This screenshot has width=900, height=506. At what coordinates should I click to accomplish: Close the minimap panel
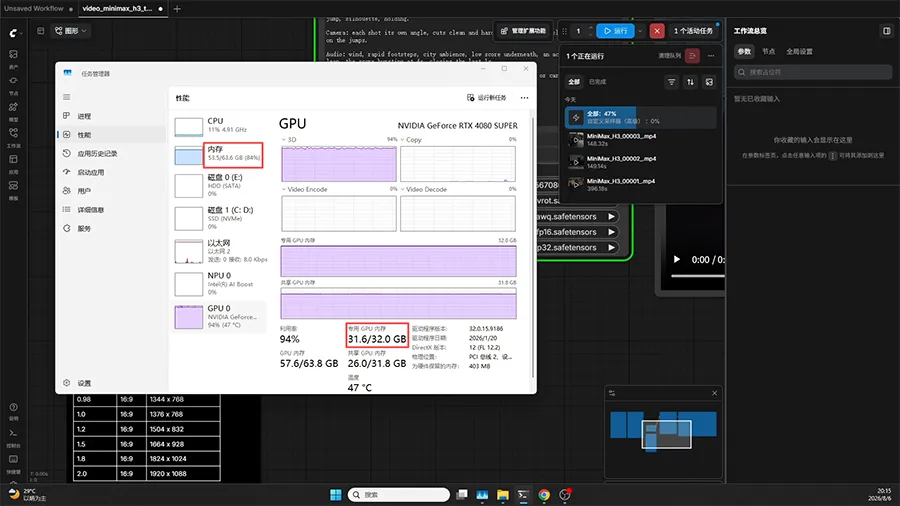(715, 393)
